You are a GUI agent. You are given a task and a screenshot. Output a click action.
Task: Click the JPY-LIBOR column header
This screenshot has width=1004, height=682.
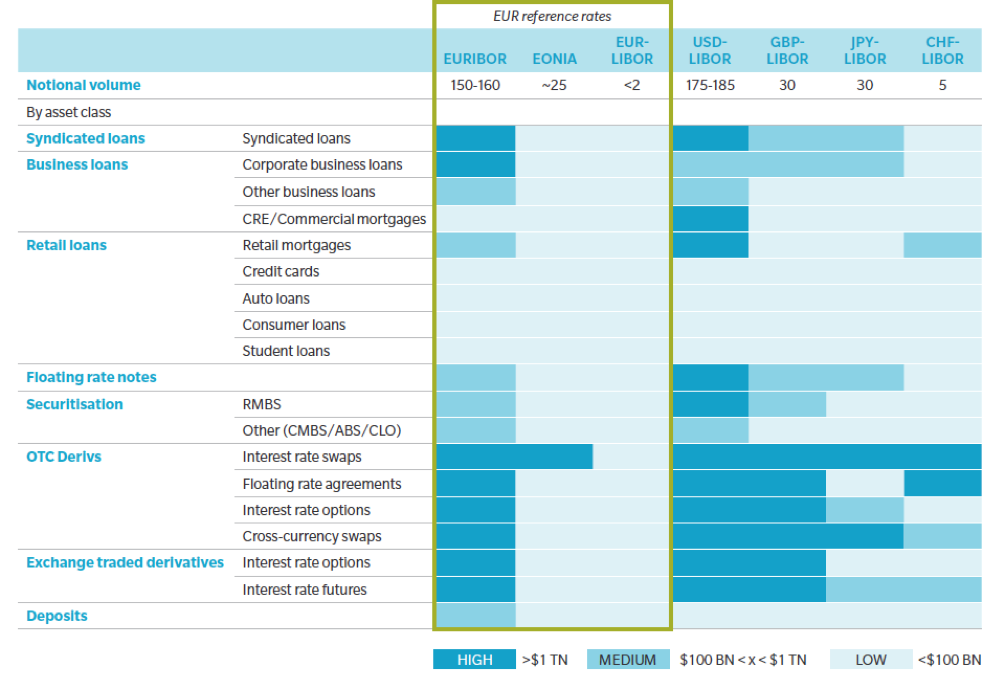[x=864, y=50]
